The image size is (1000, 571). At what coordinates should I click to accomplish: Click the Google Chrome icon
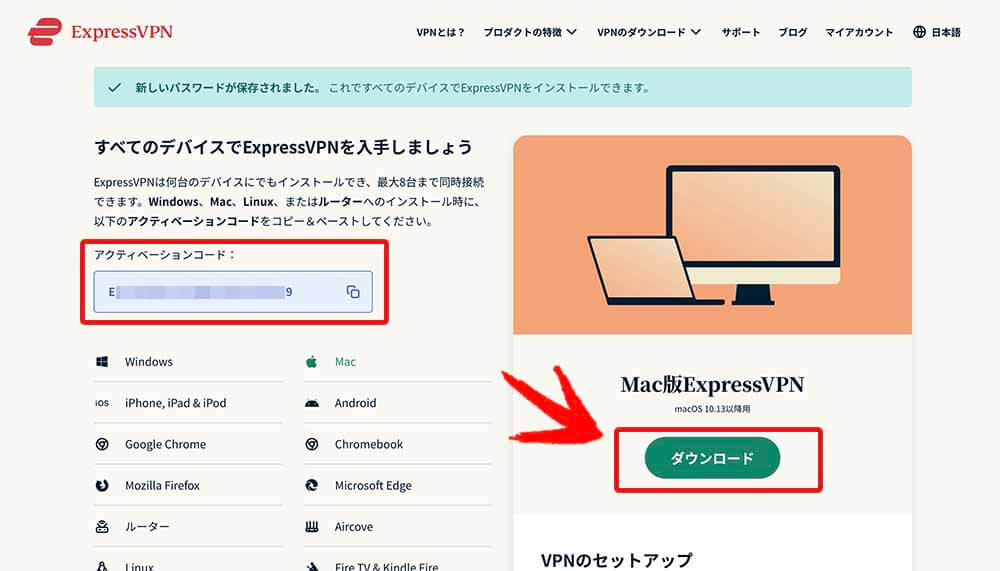[102, 444]
